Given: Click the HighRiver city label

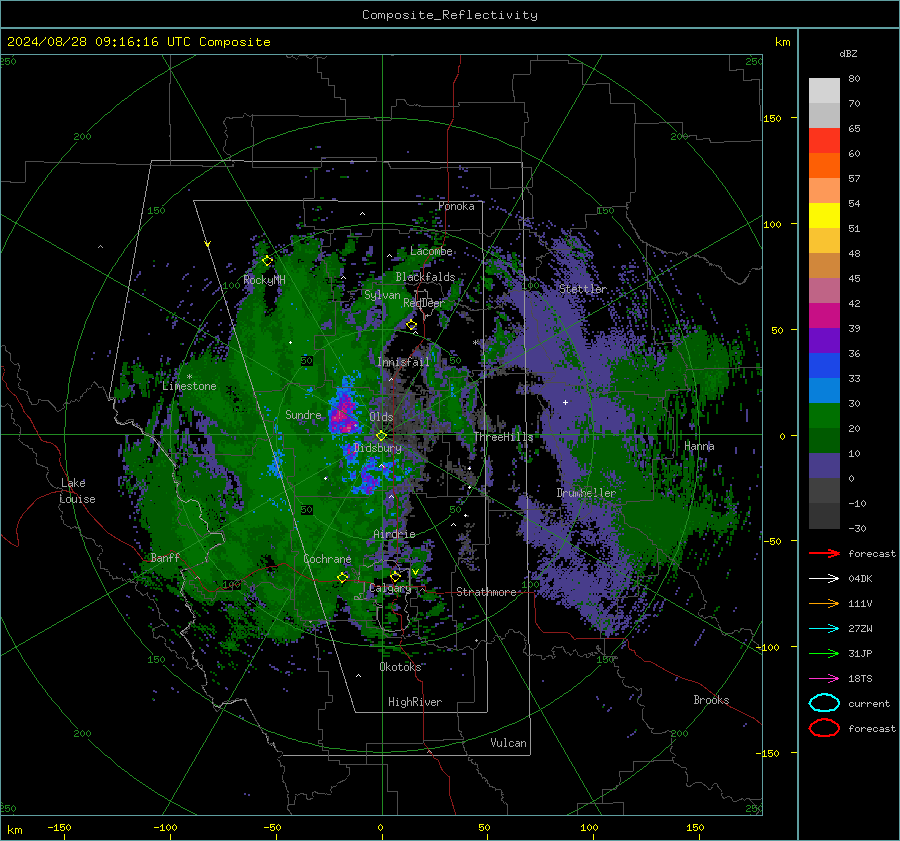Looking at the screenshot, I should click(x=415, y=703).
